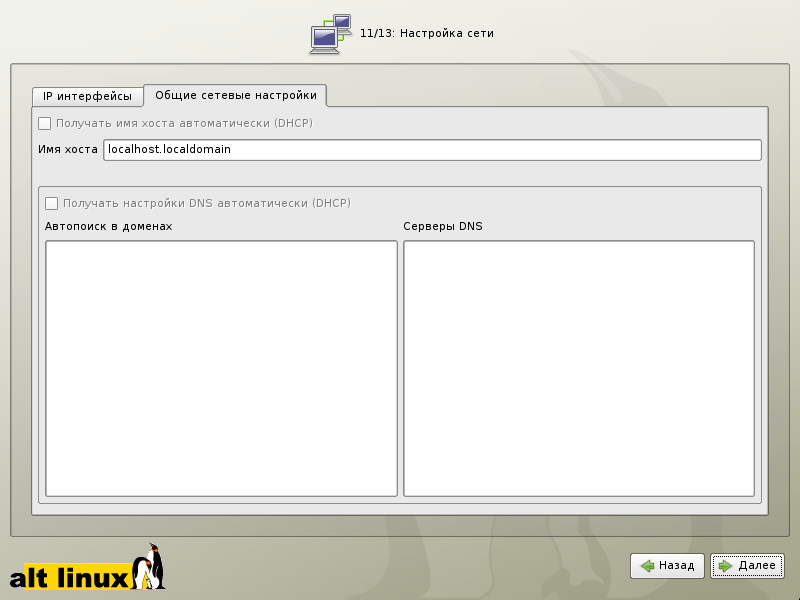Viewport: 800px width, 600px height.
Task: Proceed with the Далее button
Action: point(747,566)
